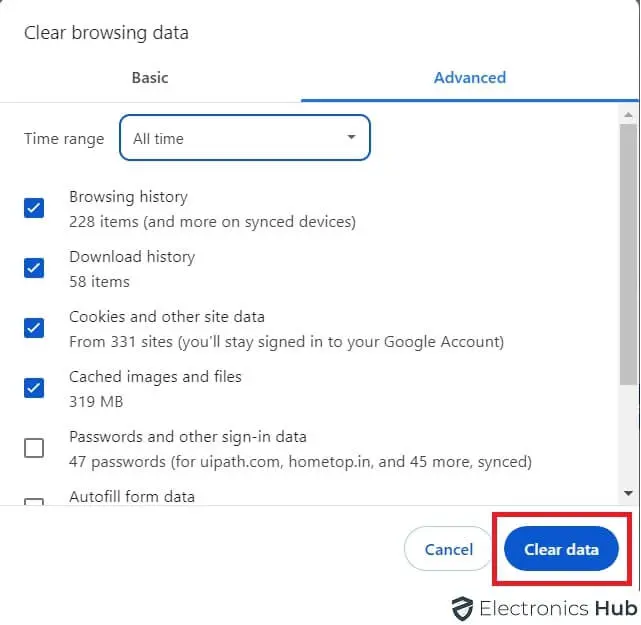Viewport: 641px width, 625px height.
Task: Click the scrollbar up arrow
Action: 628,115
